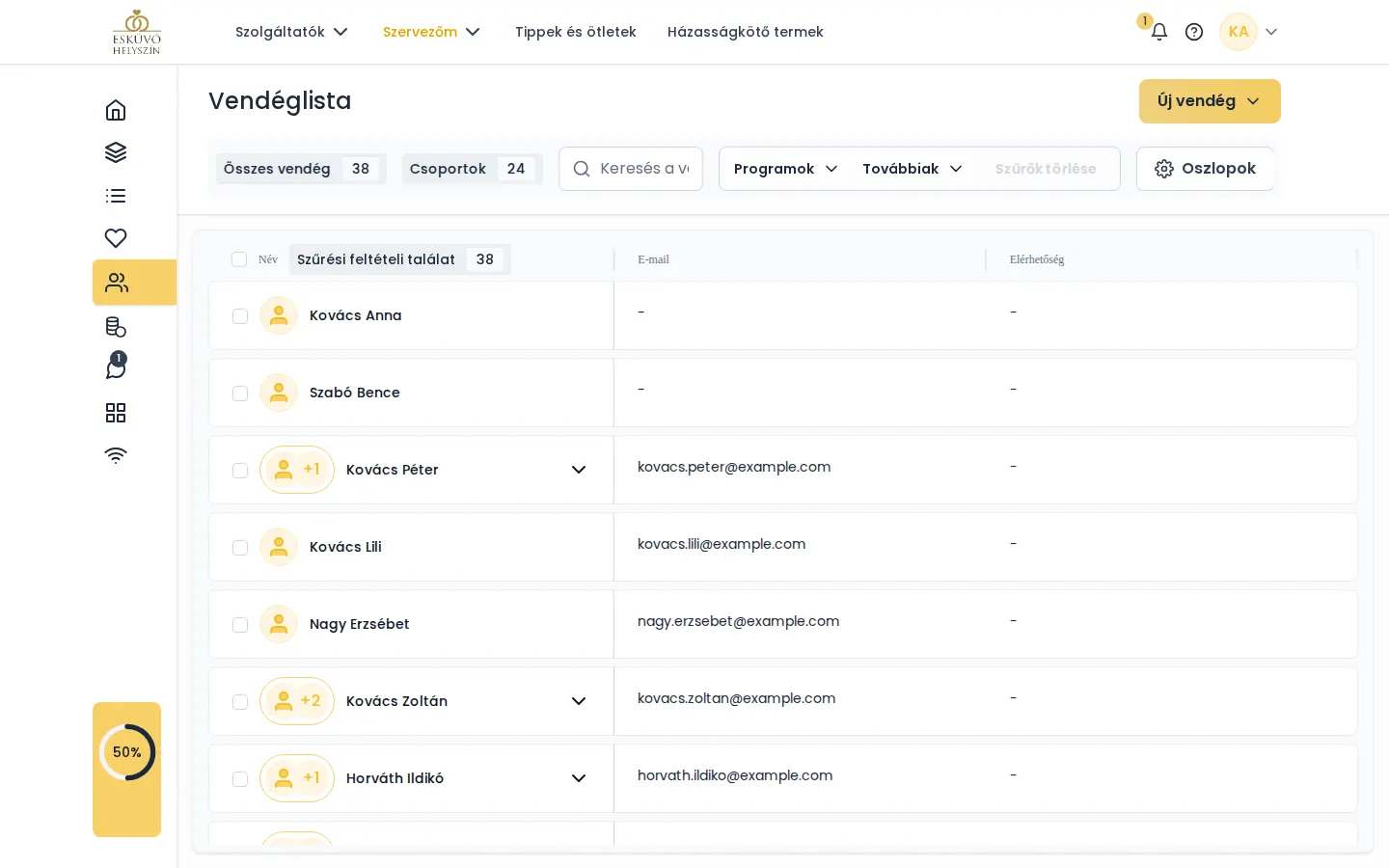The height and width of the screenshot is (868, 1389).
Task: Check the Nagy Erzsébet row checkbox
Action: click(x=240, y=625)
